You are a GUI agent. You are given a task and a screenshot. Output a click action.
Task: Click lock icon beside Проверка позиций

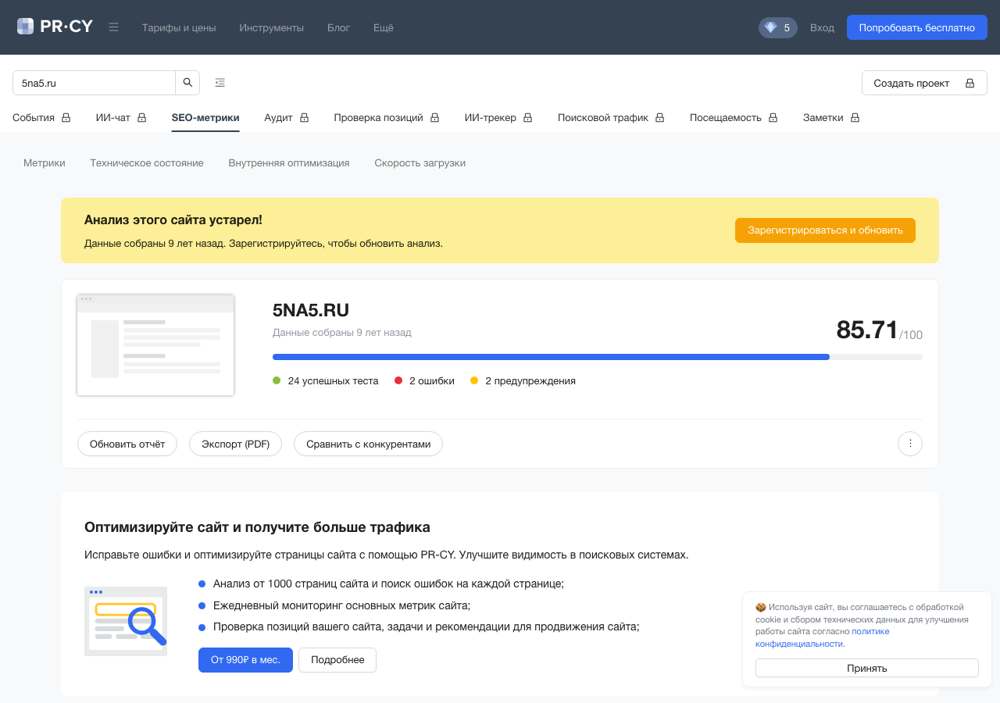pyautogui.click(x=434, y=117)
